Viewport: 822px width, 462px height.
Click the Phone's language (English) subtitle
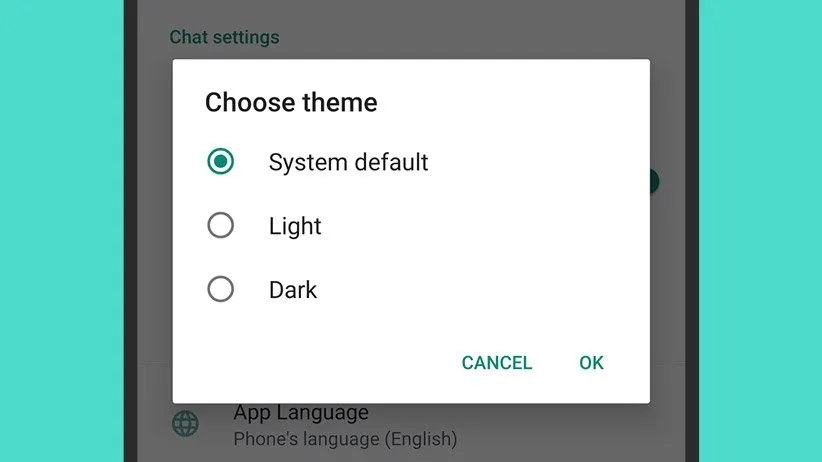[345, 439]
